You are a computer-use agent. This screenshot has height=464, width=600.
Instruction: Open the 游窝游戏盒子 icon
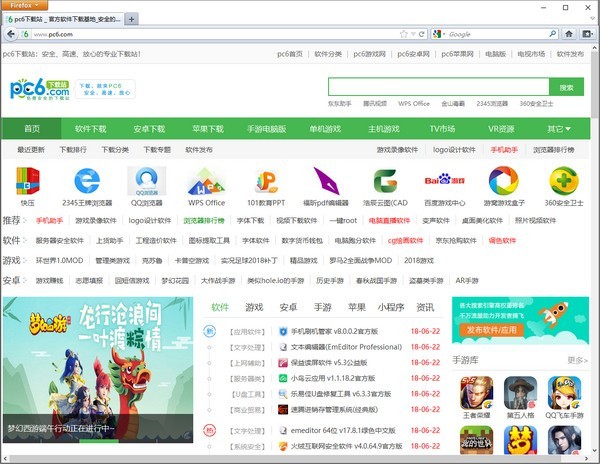(x=504, y=181)
